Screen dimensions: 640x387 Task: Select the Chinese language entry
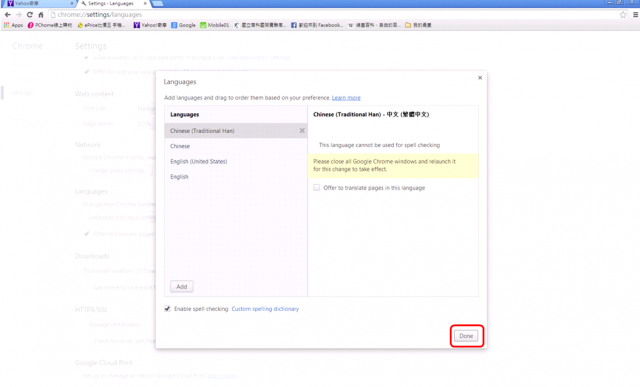click(x=236, y=146)
